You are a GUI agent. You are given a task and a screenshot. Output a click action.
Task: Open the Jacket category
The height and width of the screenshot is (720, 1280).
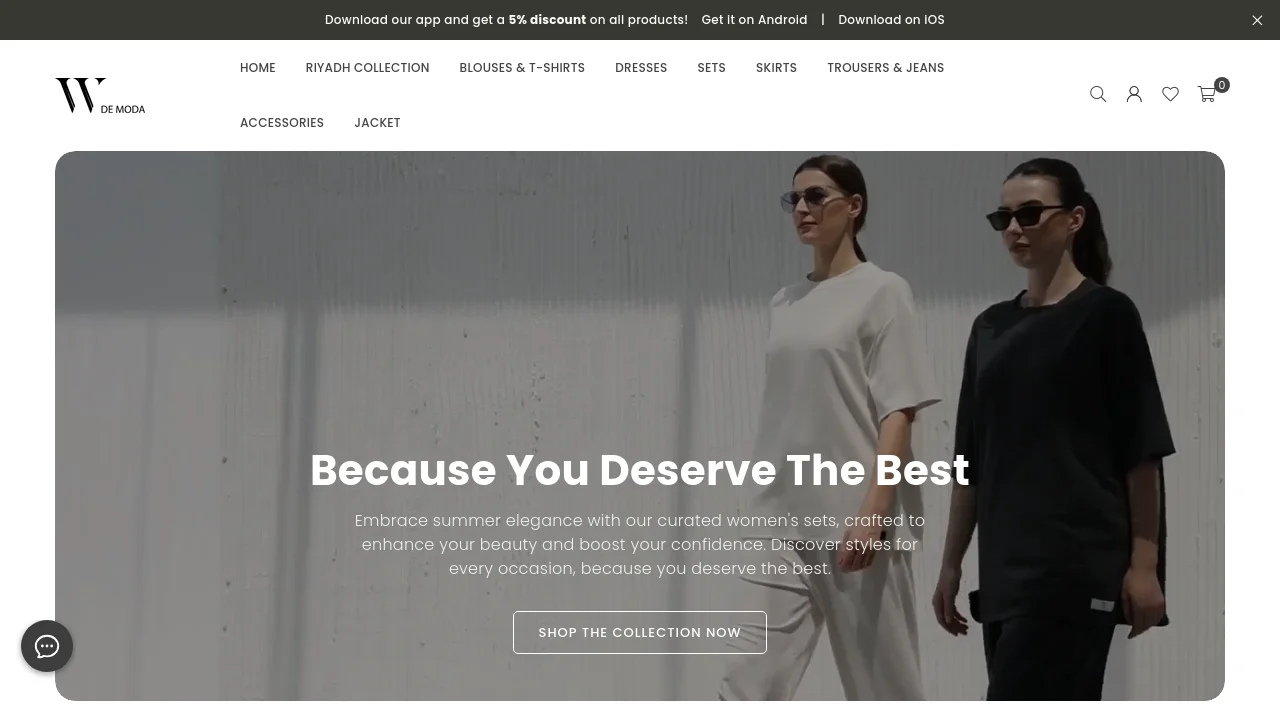tap(377, 123)
